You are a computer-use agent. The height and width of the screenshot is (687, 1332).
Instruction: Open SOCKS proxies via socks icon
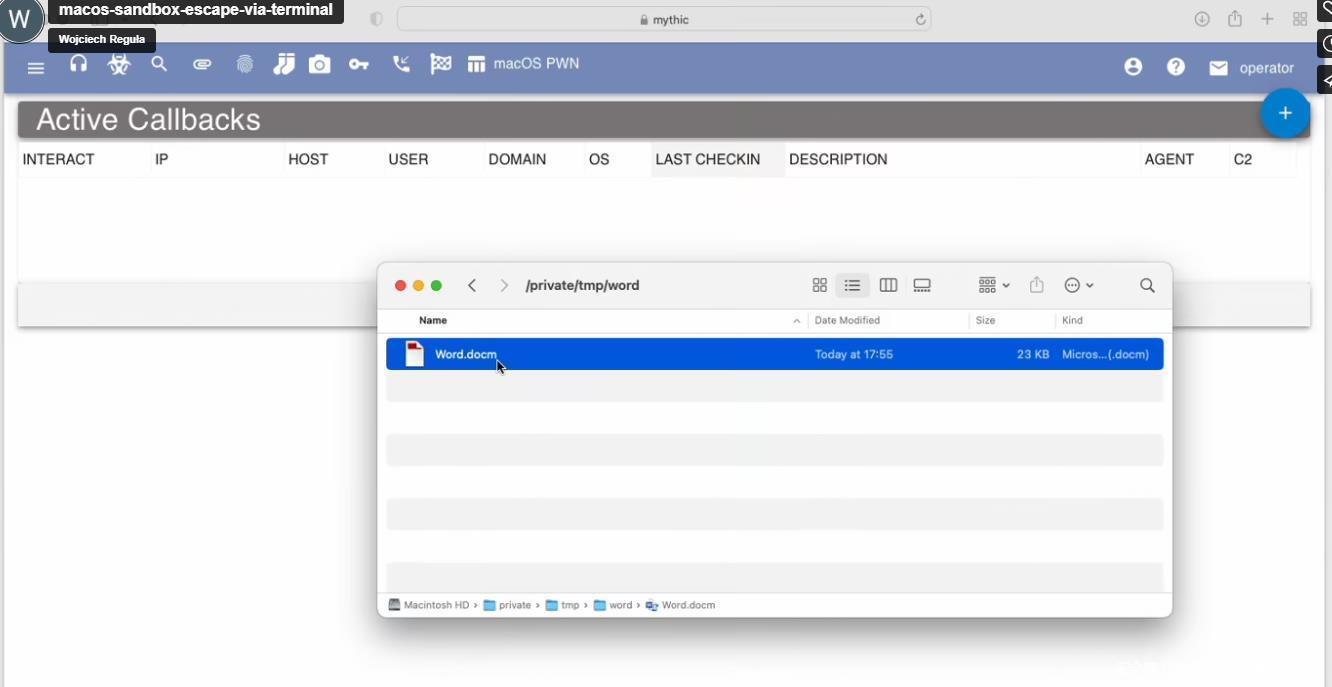[x=284, y=64]
